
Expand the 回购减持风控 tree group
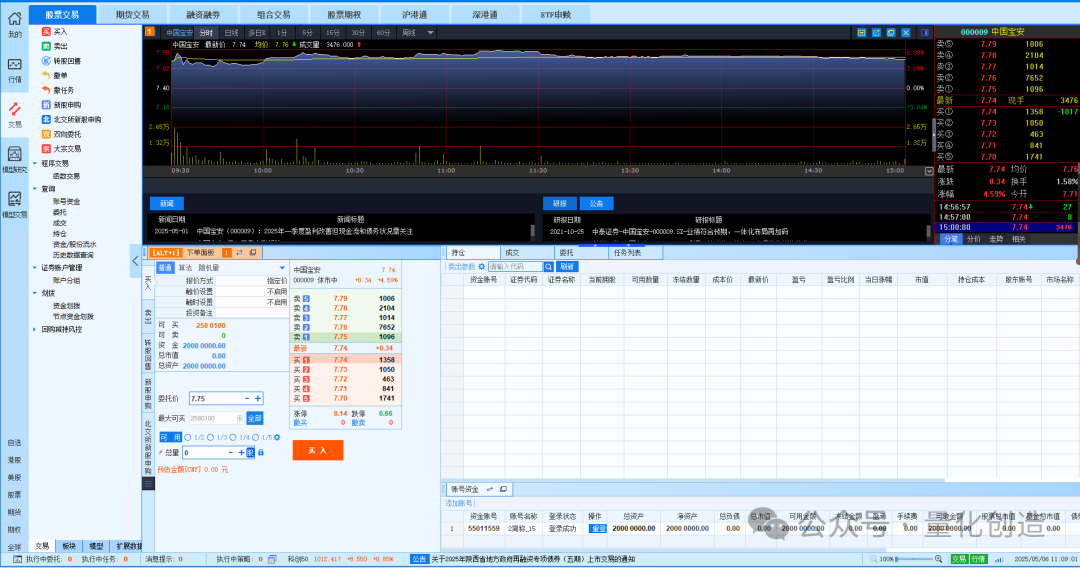pos(35,329)
